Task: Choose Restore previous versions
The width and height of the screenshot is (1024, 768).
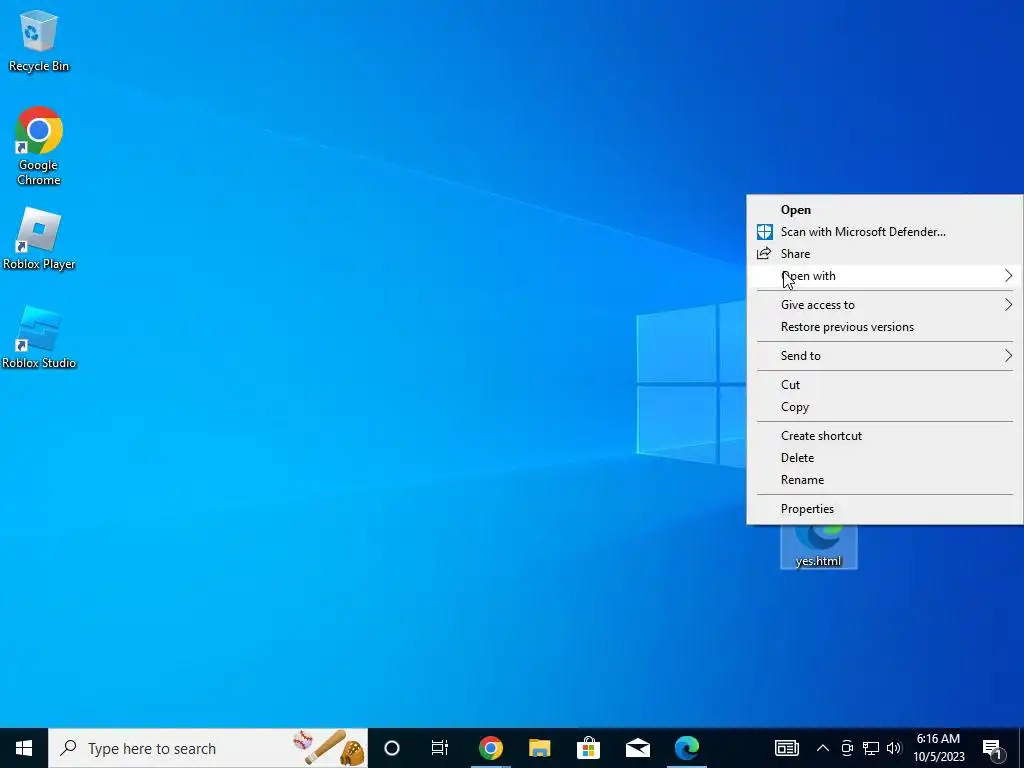Action: [884, 327]
